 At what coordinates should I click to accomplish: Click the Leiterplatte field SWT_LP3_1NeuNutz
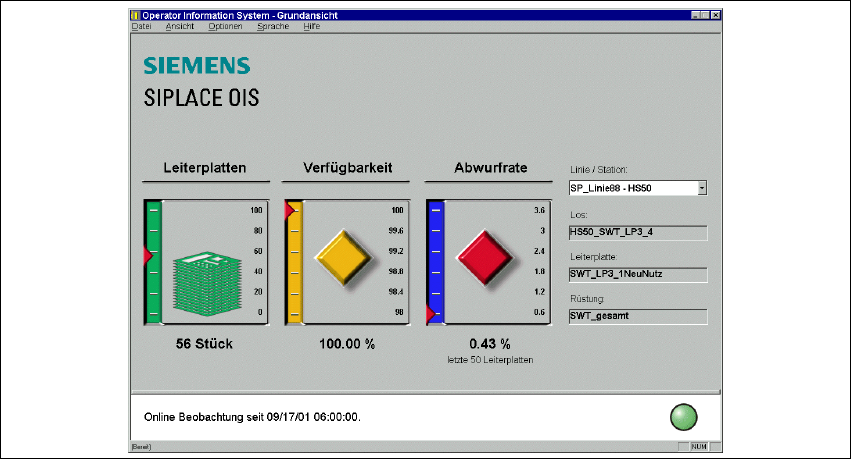(x=638, y=274)
